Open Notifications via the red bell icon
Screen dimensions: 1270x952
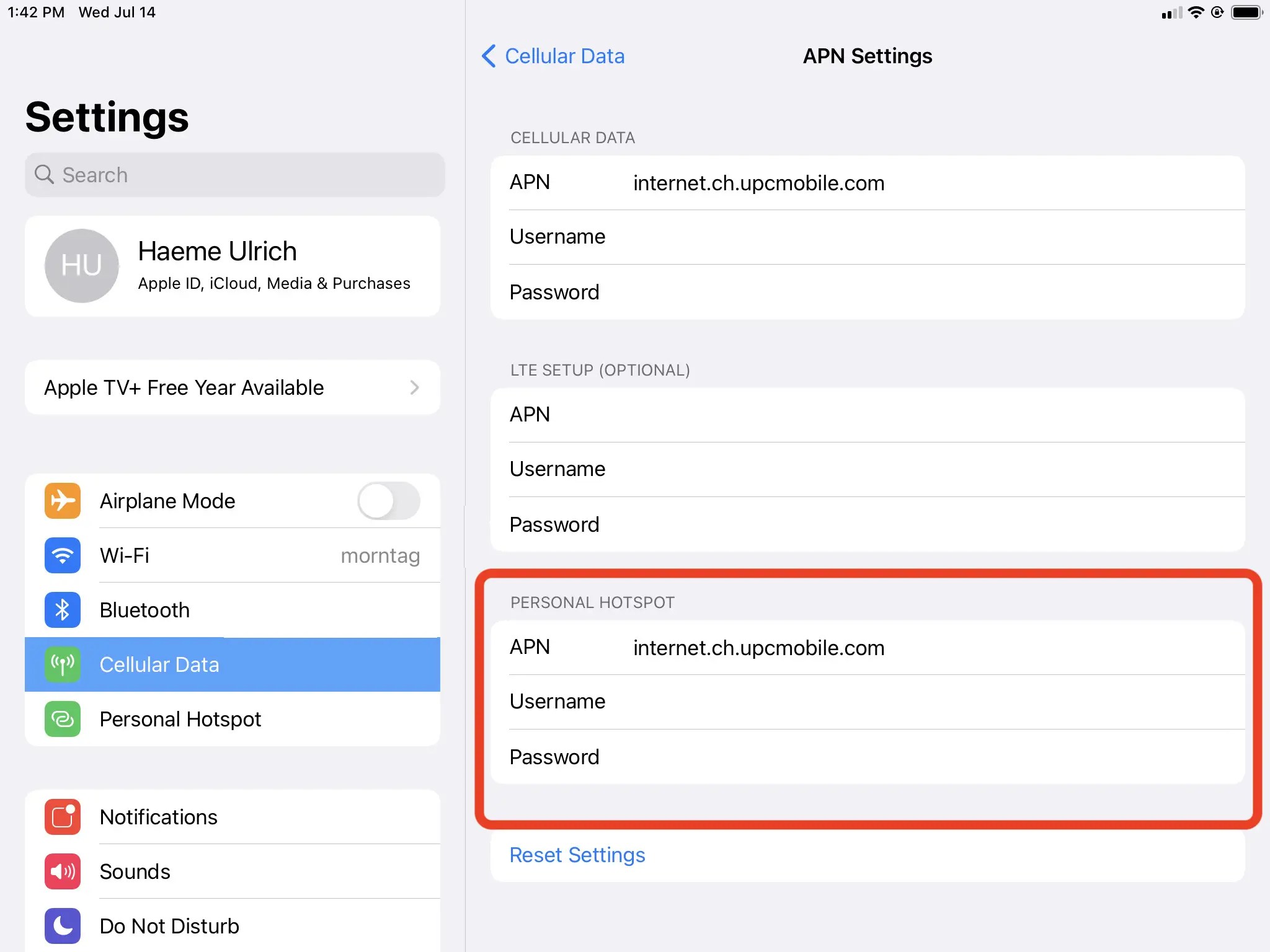62,817
